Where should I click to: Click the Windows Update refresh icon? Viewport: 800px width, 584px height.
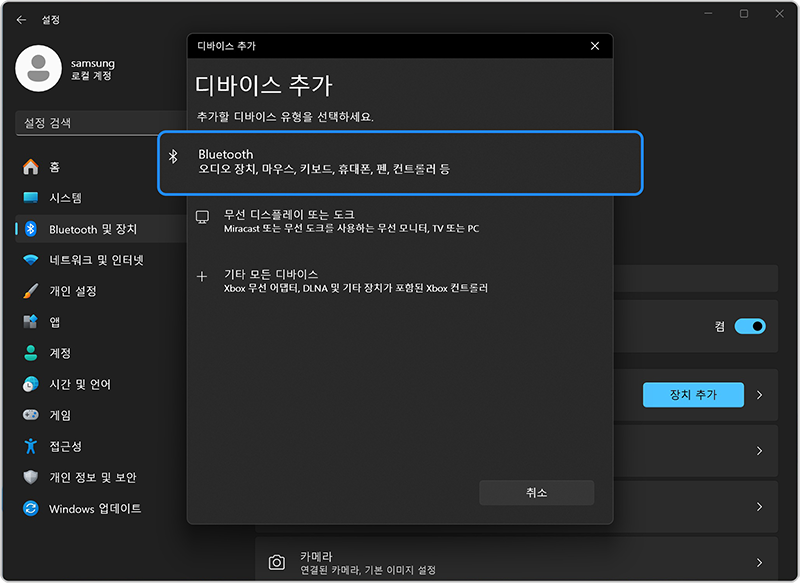point(31,509)
